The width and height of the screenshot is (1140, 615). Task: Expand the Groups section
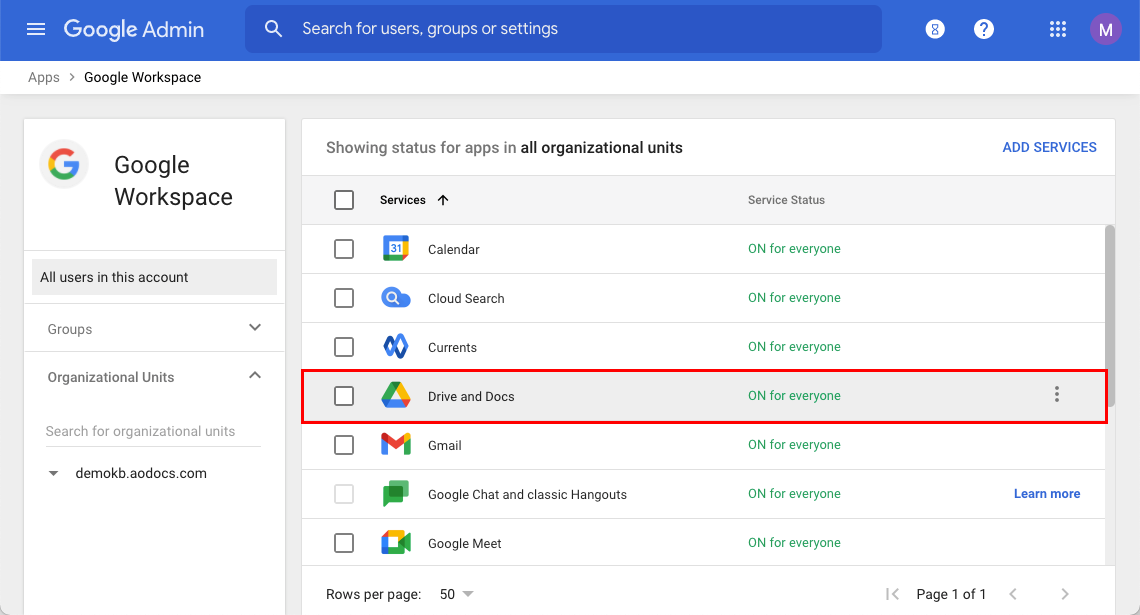255,328
